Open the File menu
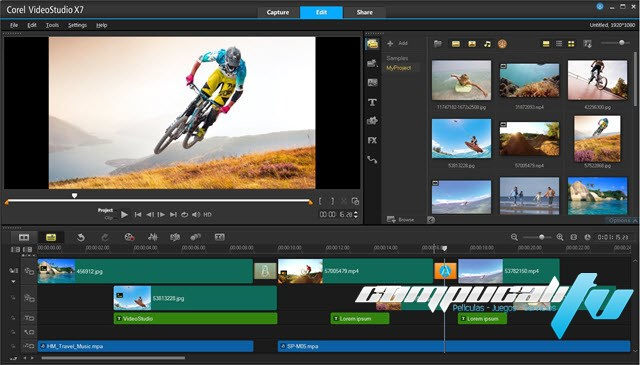640x365 pixels. click(14, 25)
